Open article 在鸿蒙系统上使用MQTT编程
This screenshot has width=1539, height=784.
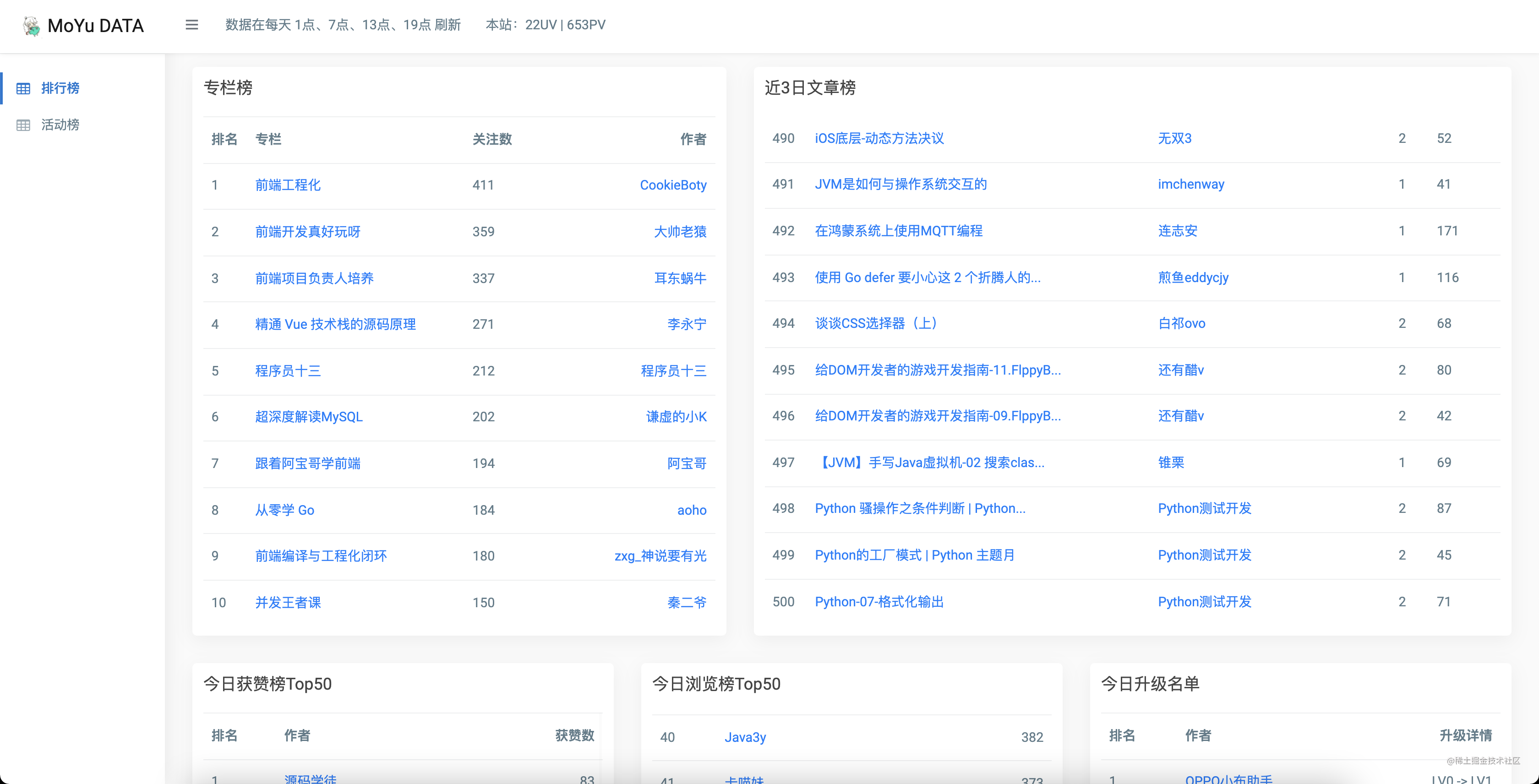pyautogui.click(x=899, y=230)
